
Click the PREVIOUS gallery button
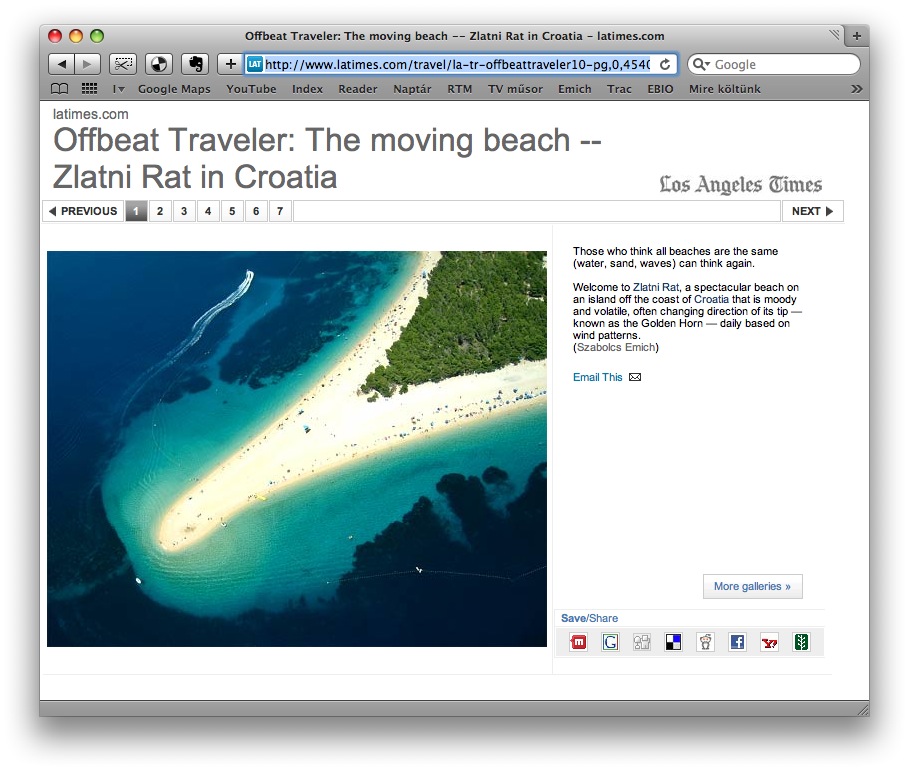[83, 211]
